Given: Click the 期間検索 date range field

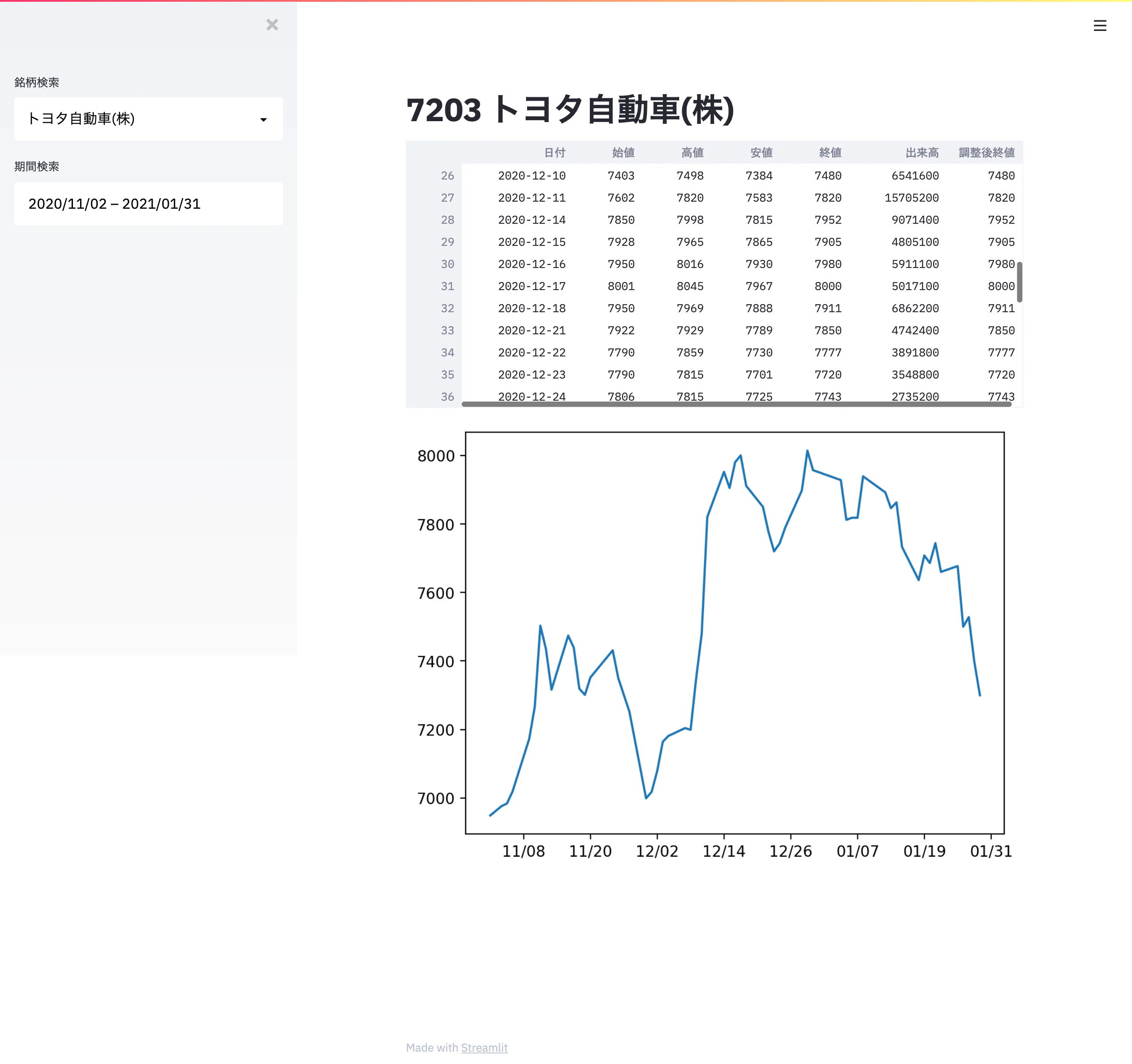Looking at the screenshot, I should pos(148,204).
